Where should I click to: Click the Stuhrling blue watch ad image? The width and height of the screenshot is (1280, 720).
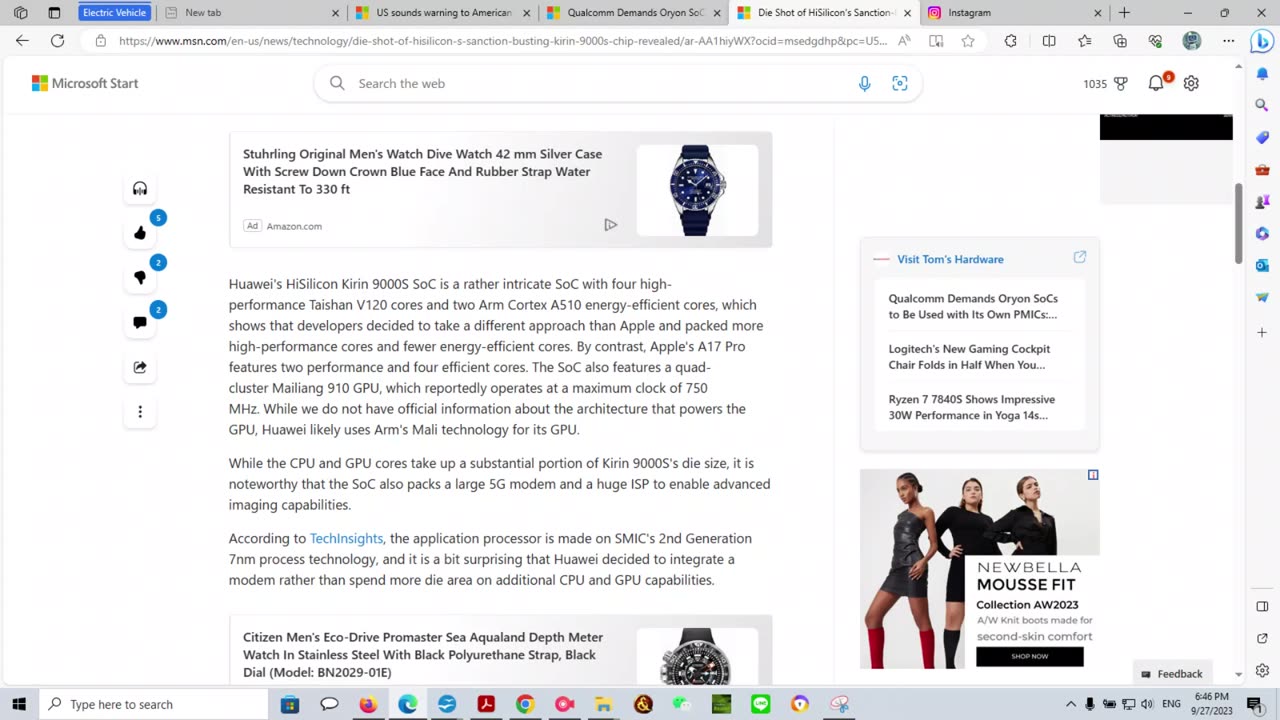point(697,190)
